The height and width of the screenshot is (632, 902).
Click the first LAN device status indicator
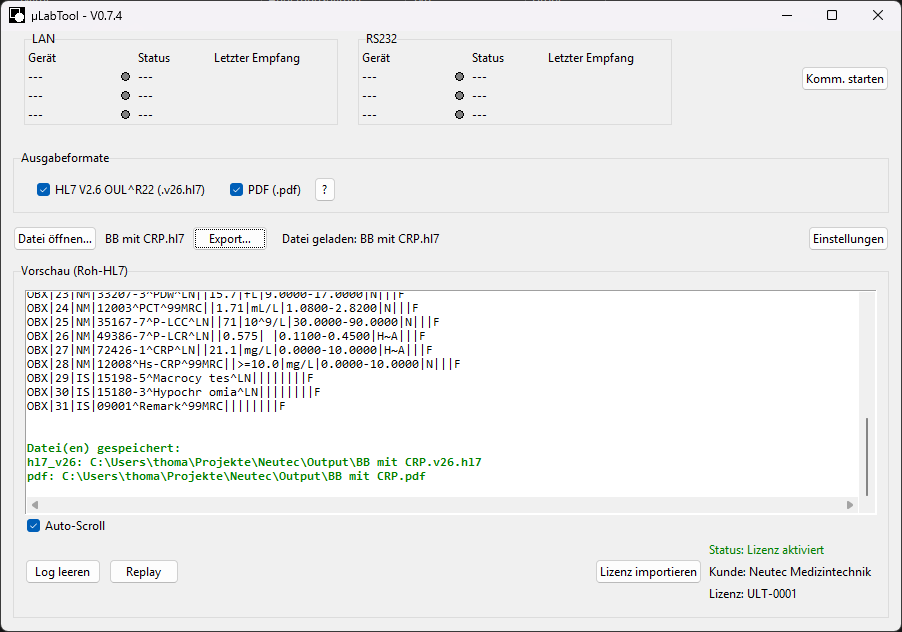pos(125,76)
